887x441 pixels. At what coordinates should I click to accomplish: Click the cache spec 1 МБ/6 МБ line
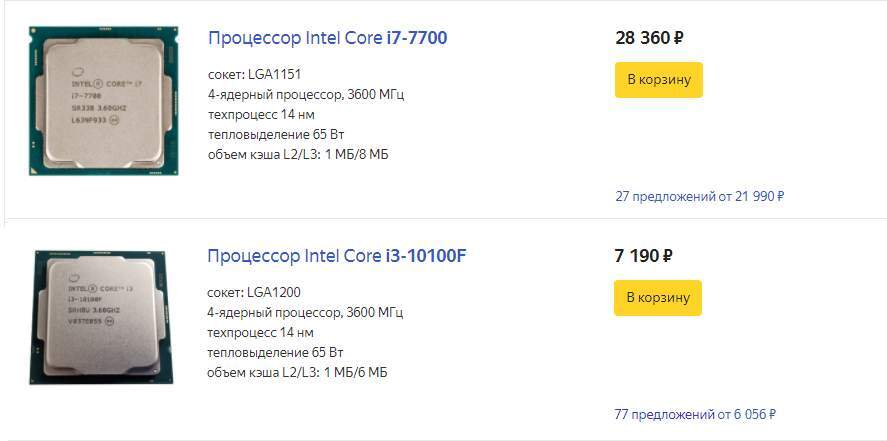pos(297,373)
